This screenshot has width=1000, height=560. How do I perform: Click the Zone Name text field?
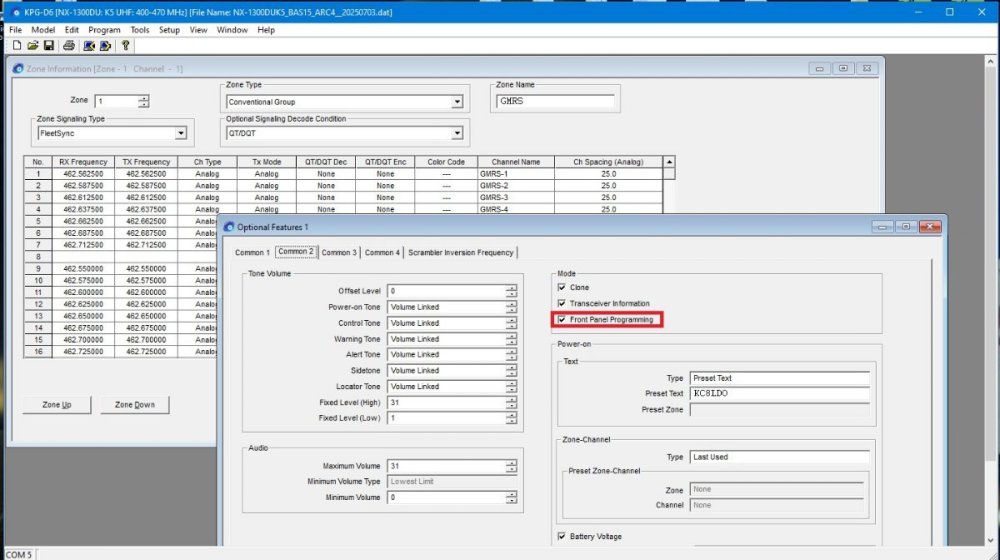pyautogui.click(x=555, y=101)
